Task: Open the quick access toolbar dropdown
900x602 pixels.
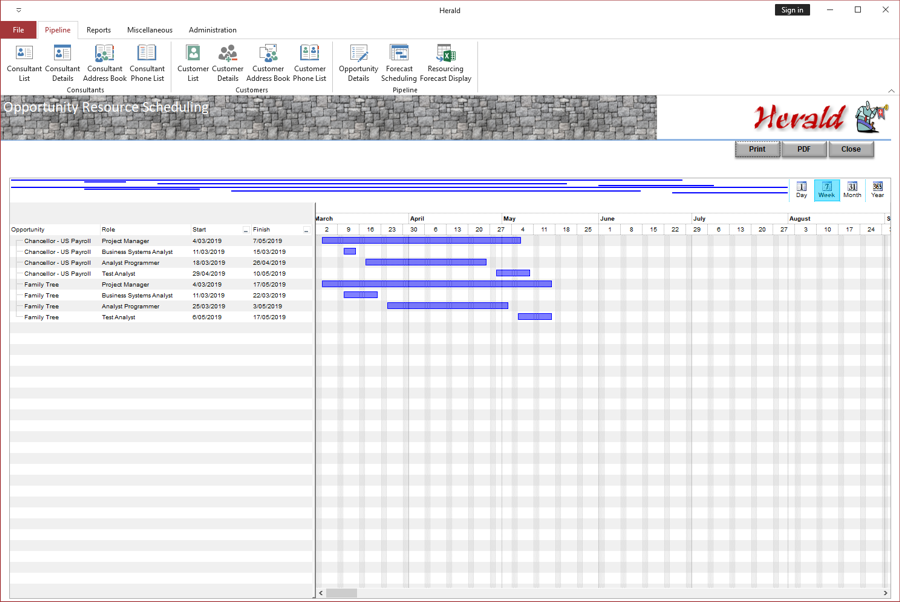Action: click(x=18, y=10)
